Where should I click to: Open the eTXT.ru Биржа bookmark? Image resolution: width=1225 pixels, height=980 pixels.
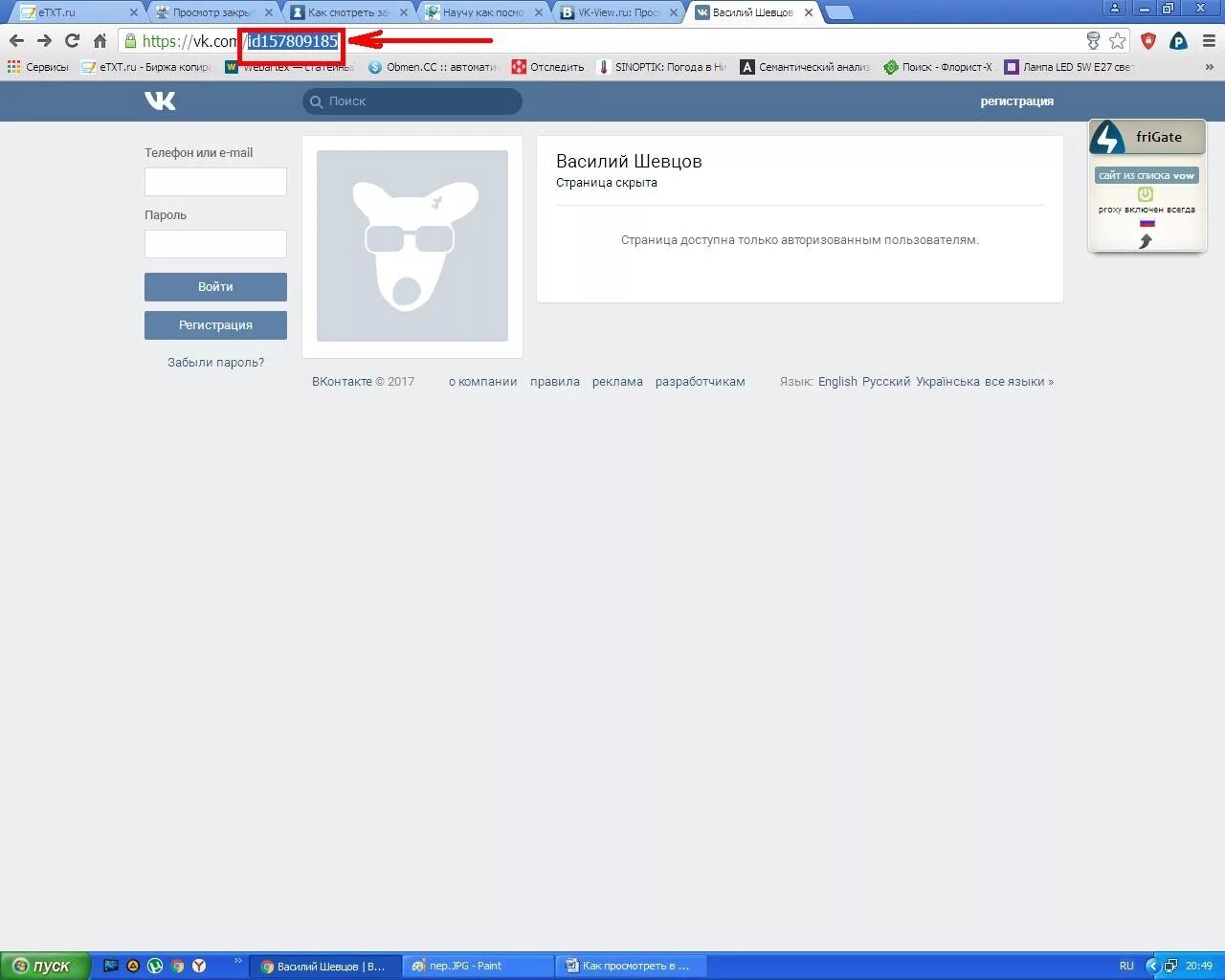146,67
